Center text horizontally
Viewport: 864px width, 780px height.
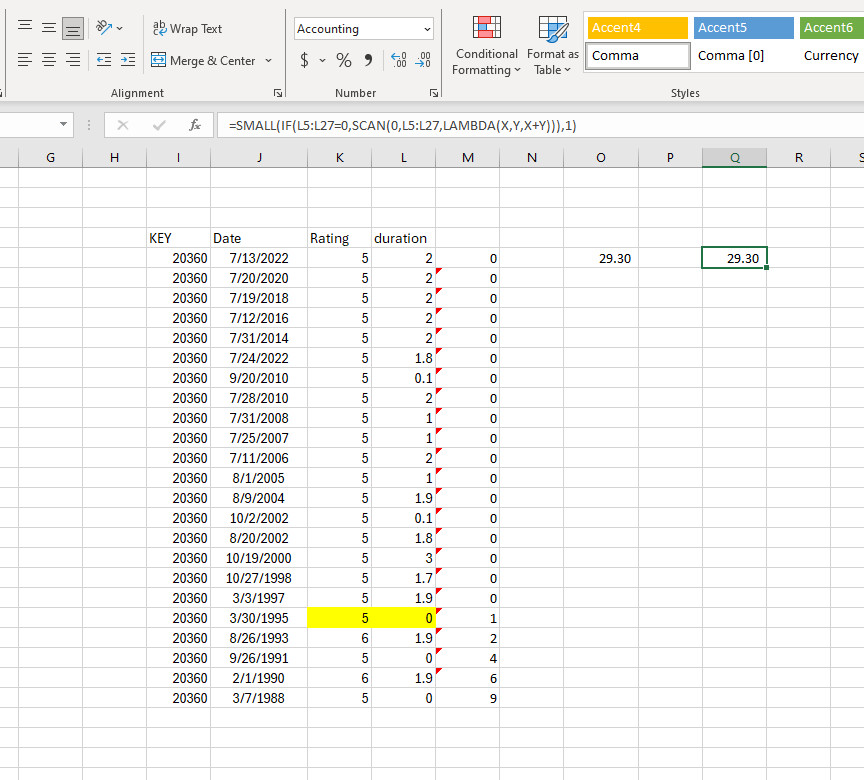tap(49, 59)
